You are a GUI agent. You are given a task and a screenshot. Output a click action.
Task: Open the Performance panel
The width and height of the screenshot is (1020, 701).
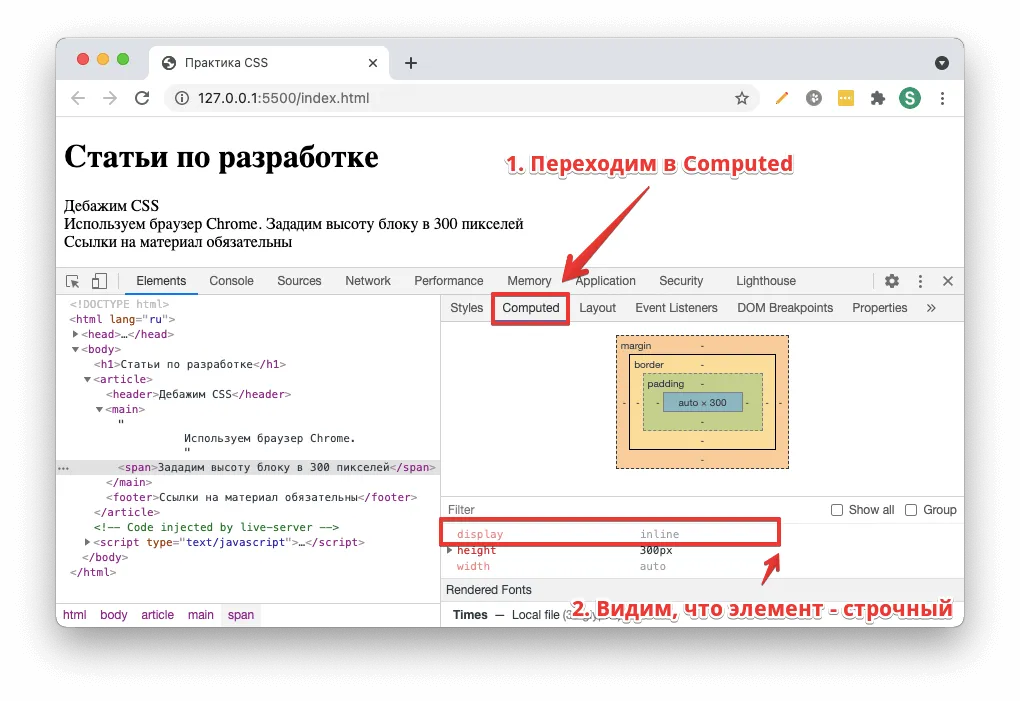[449, 281]
